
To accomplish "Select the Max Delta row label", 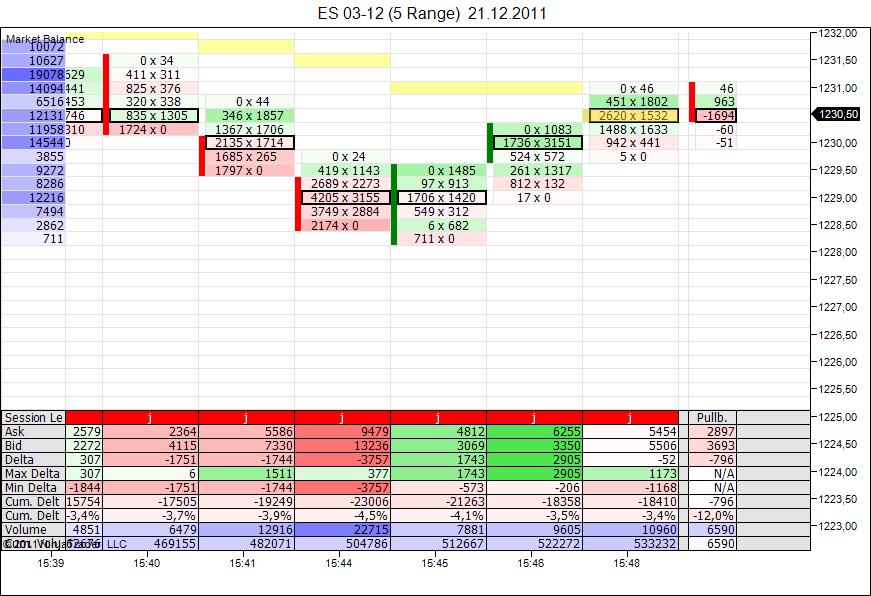I will coord(33,474).
